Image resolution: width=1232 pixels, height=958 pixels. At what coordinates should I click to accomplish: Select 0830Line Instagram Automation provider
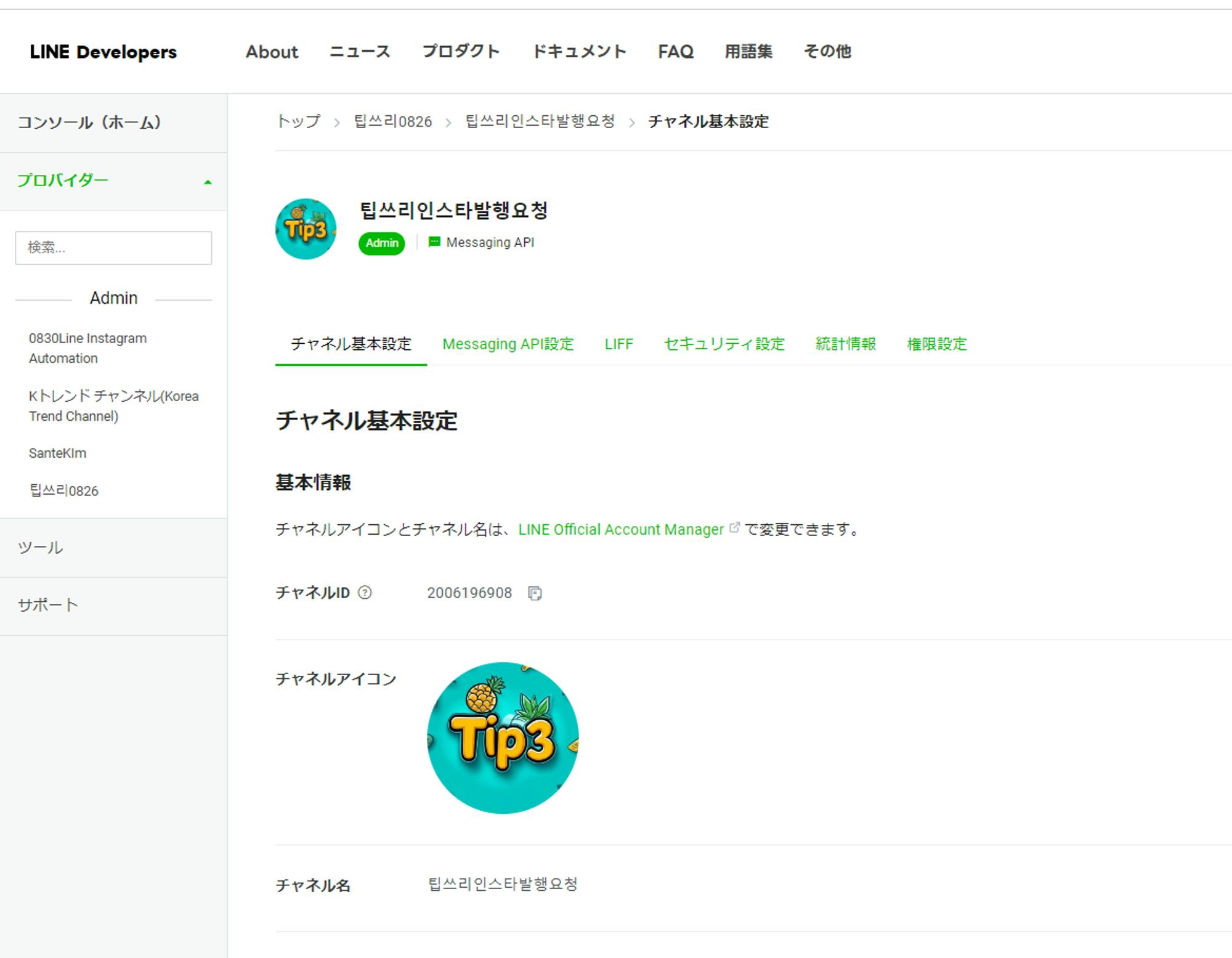(87, 348)
